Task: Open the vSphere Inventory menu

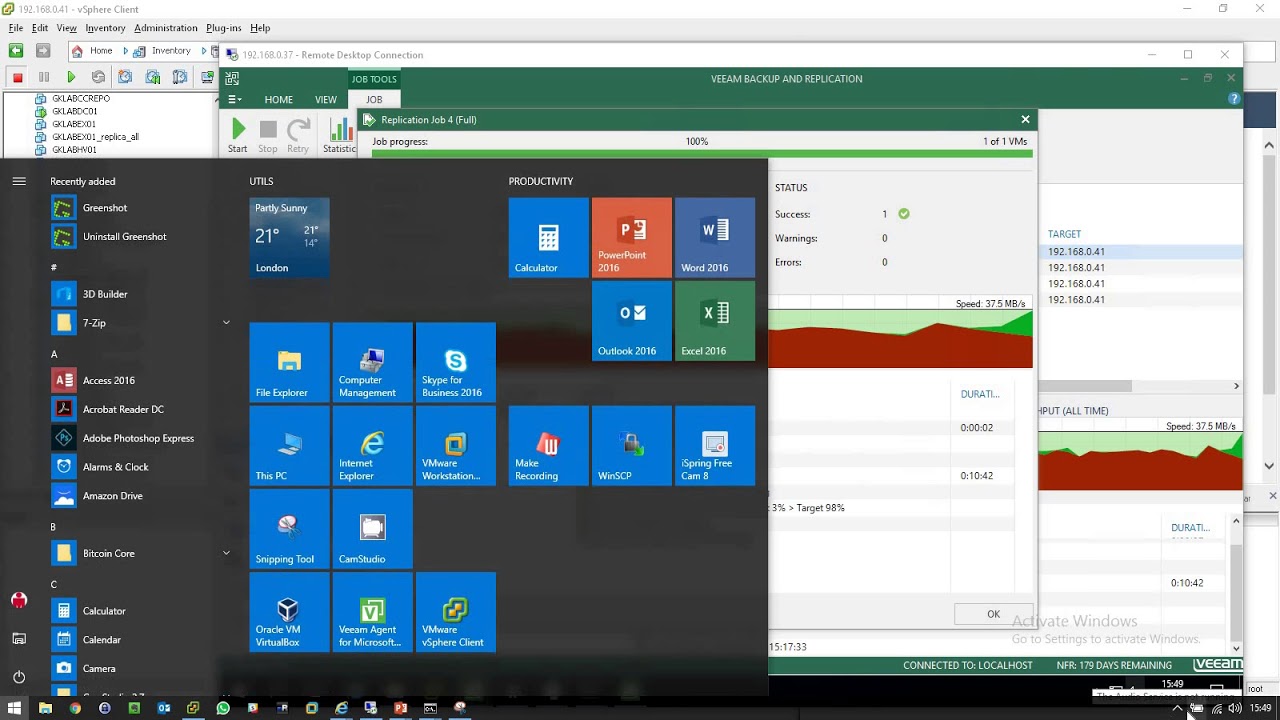Action: click(105, 28)
